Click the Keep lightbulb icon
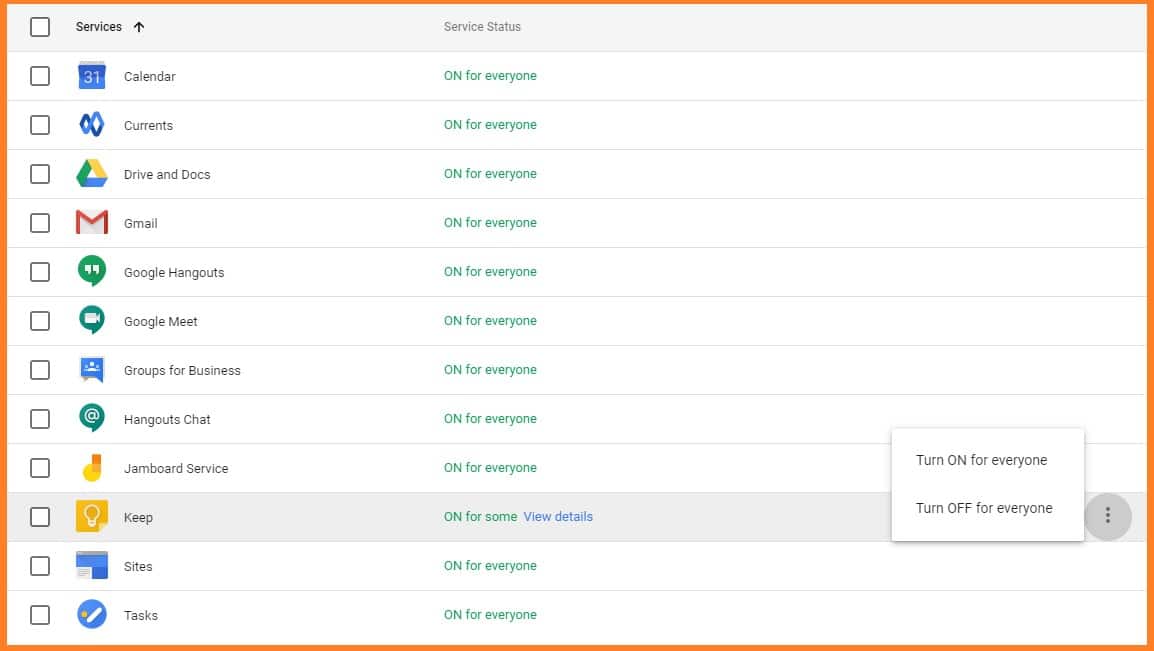 [x=92, y=517]
